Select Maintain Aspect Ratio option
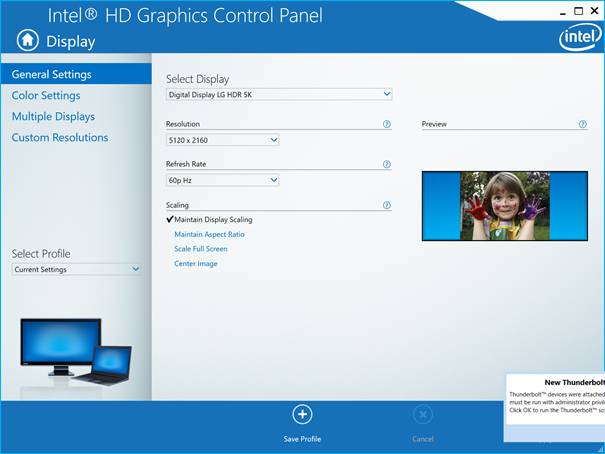The image size is (605, 454). [209, 235]
